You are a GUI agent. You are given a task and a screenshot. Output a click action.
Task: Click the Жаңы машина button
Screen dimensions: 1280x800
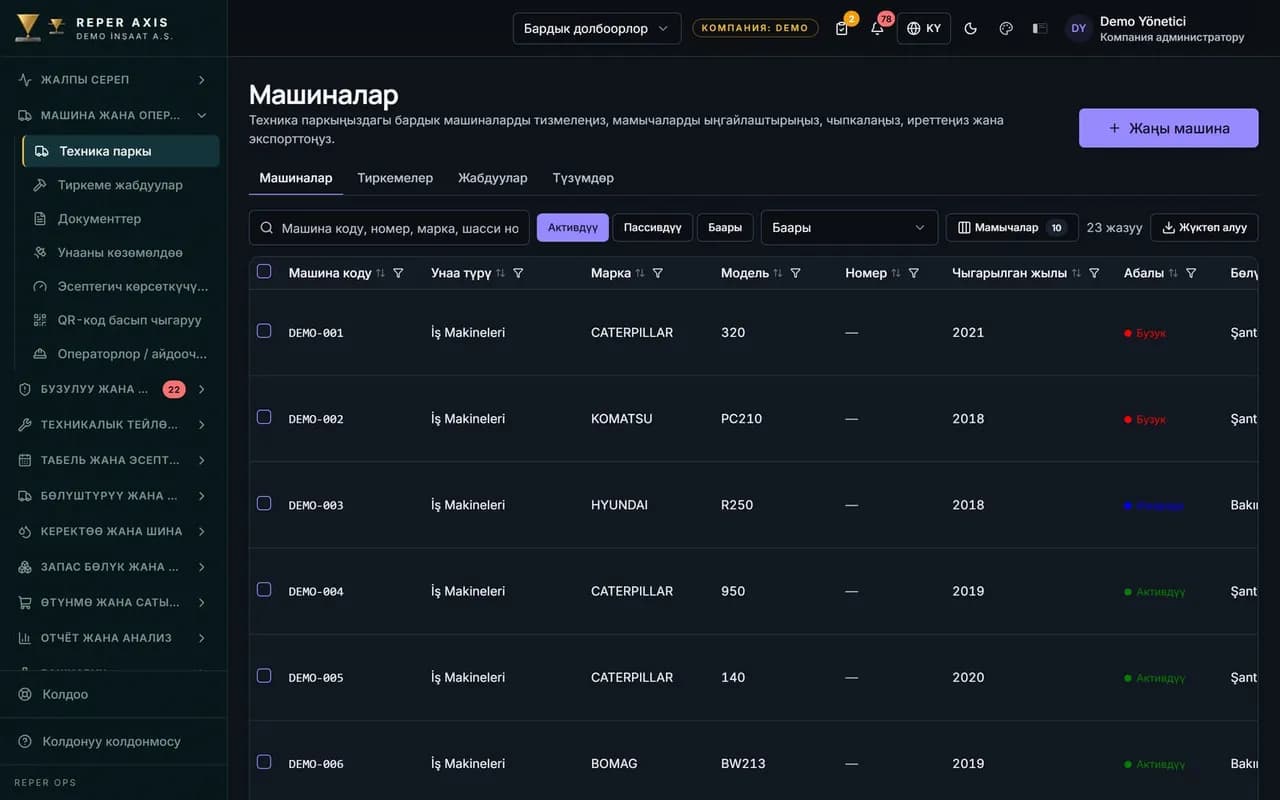click(x=1168, y=128)
